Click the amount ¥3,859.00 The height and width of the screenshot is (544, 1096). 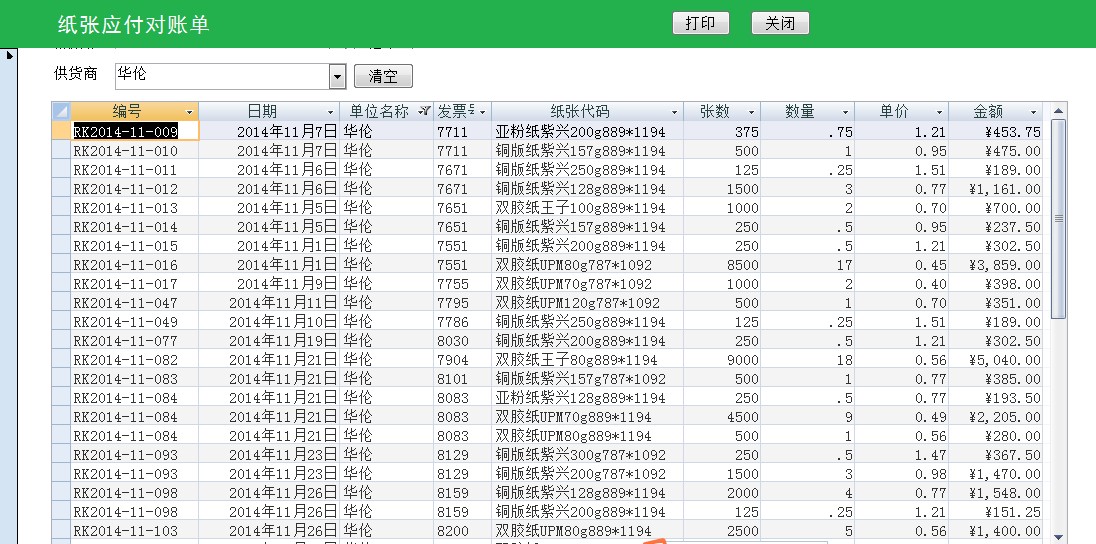click(996, 265)
